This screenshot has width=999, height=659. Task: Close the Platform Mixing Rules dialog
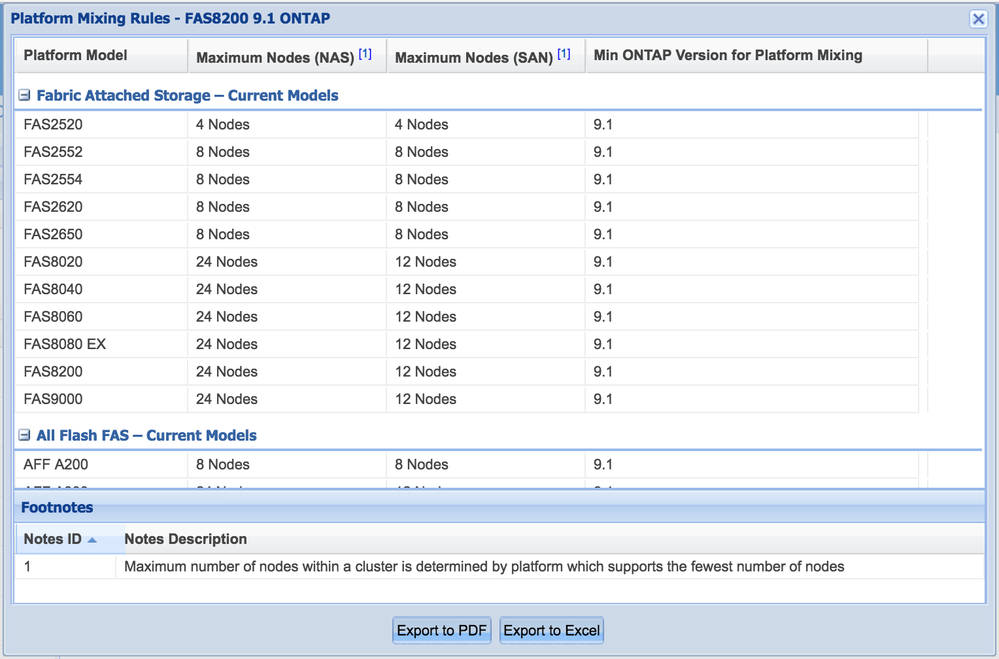pyautogui.click(x=978, y=19)
